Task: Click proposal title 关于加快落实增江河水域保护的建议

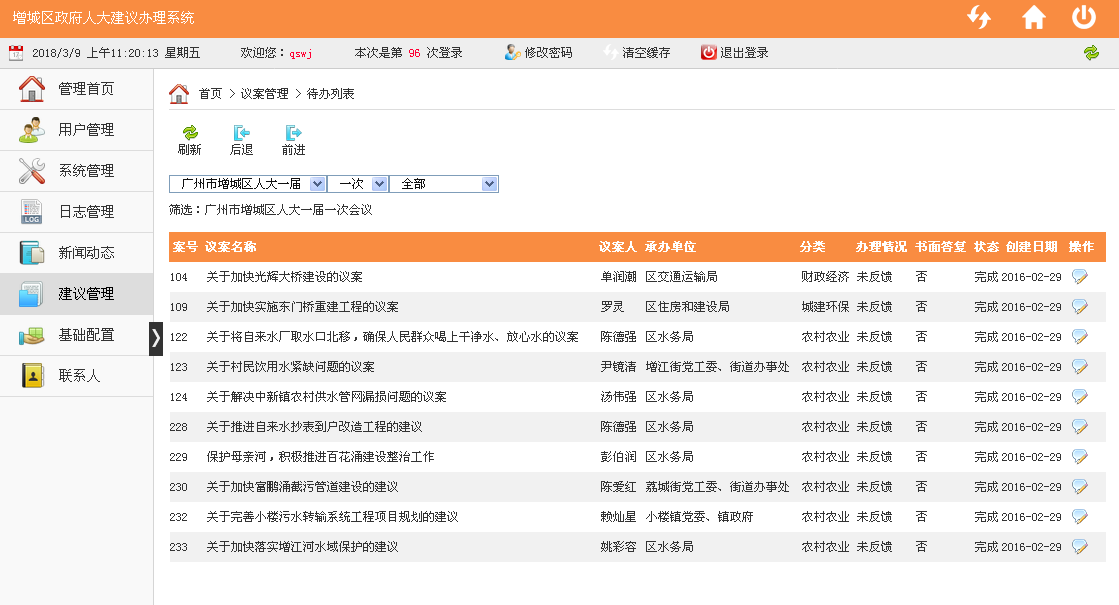Action: (x=303, y=546)
